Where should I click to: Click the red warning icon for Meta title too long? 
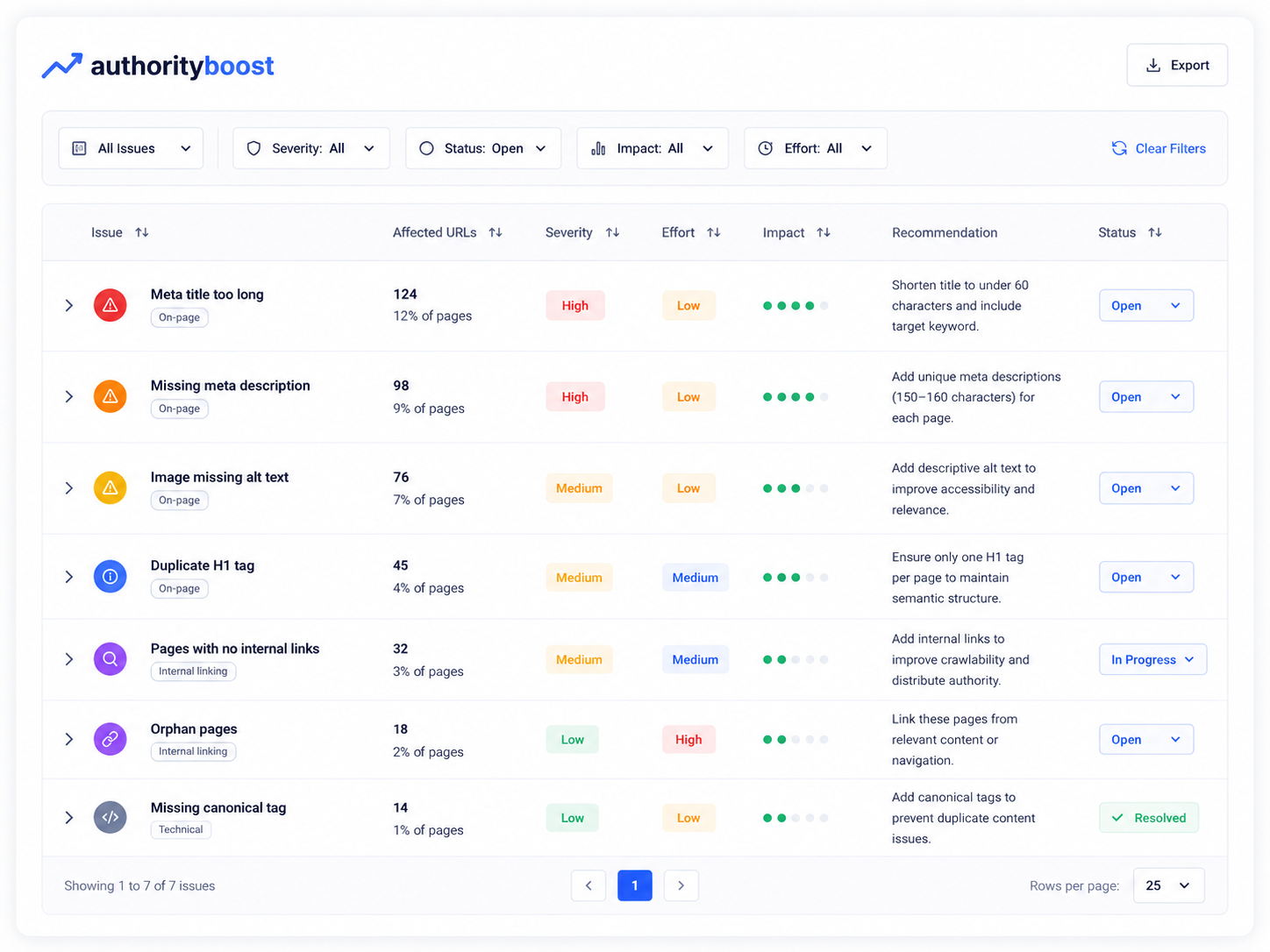tap(111, 305)
